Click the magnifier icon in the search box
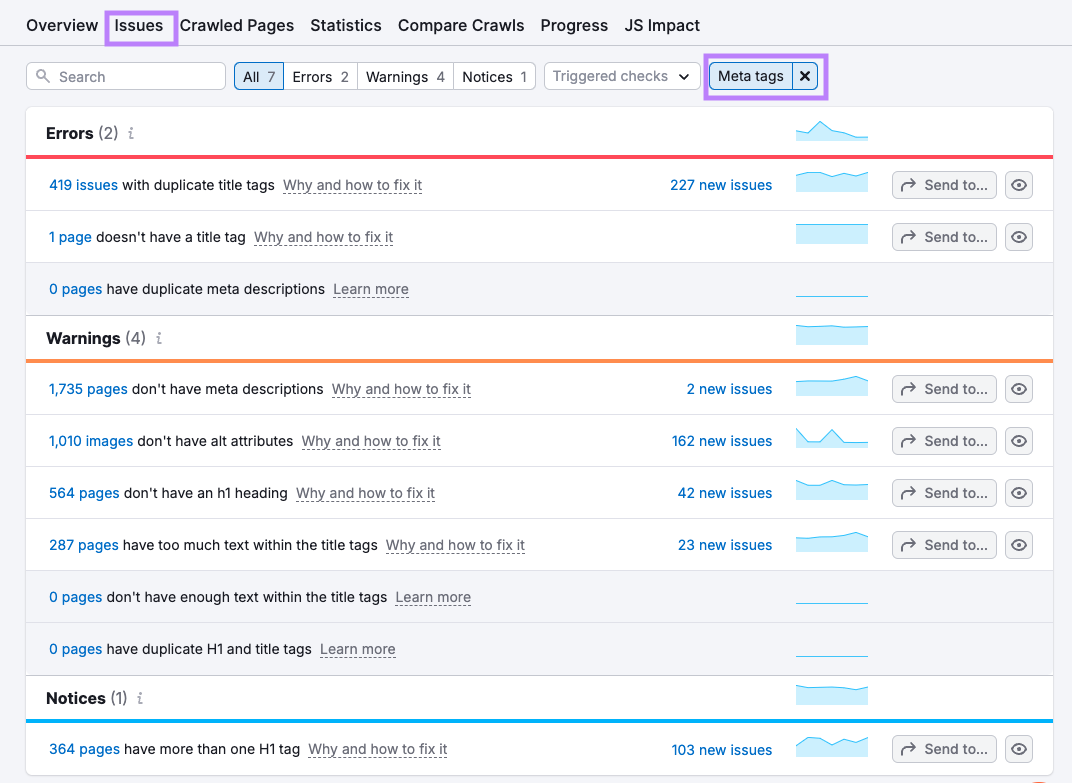 (44, 76)
